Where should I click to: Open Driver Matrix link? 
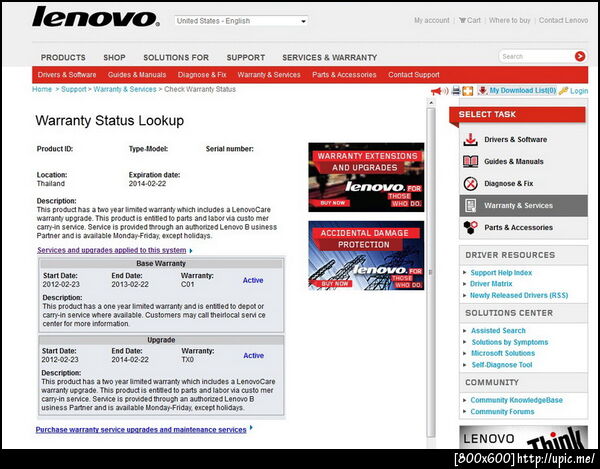click(x=491, y=284)
